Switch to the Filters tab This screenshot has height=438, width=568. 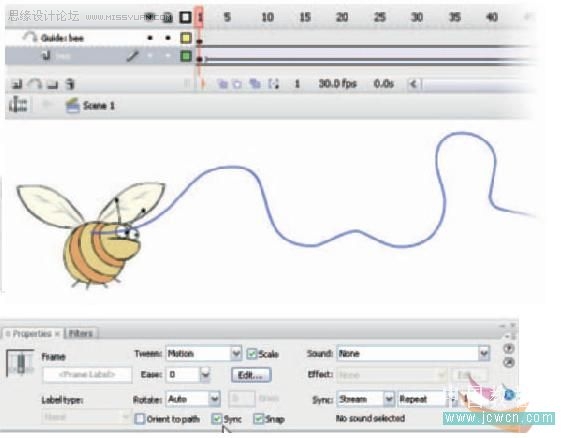(80, 333)
